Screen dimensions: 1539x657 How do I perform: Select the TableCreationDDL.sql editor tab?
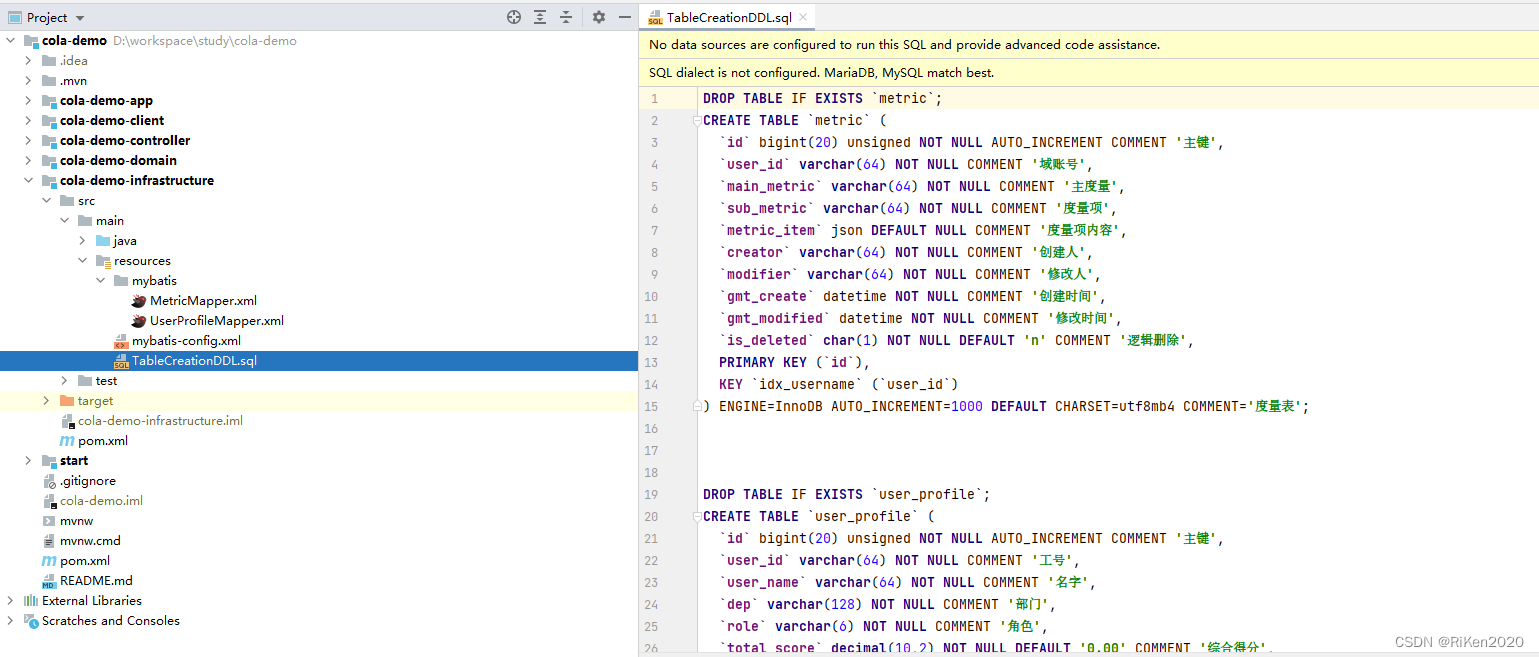pos(727,17)
